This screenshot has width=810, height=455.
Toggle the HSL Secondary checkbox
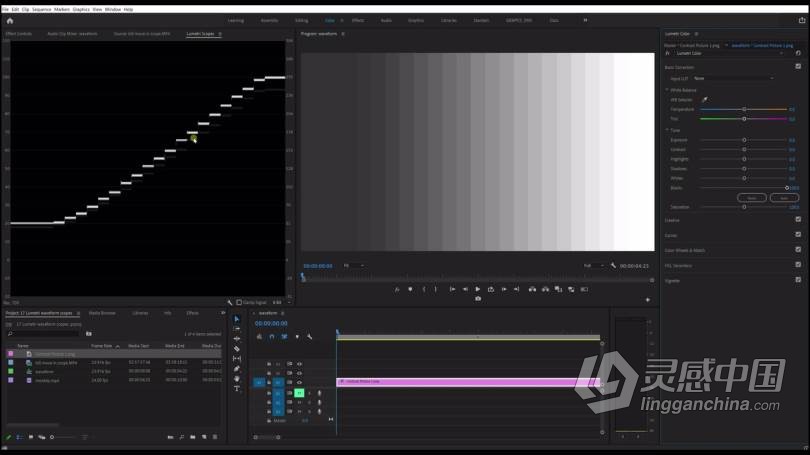pos(798,264)
